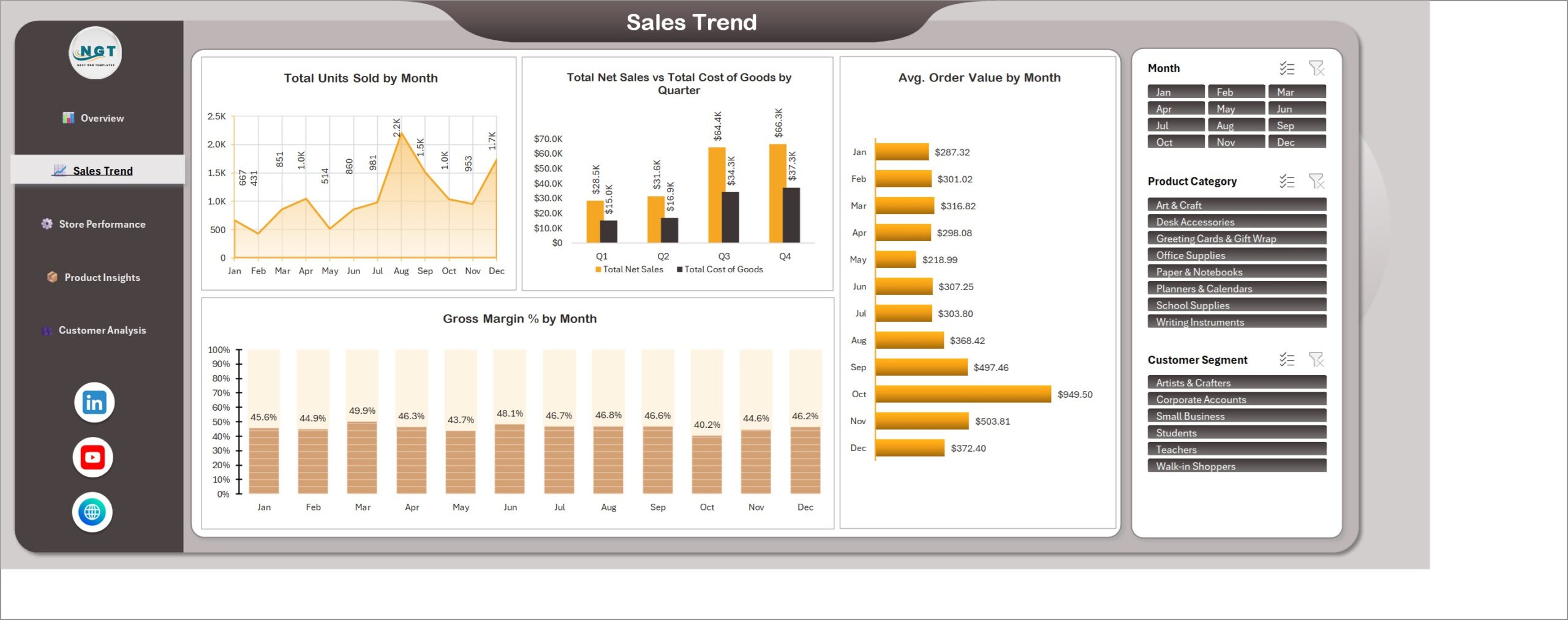Choose the Paper & Notebooks category
1568x620 pixels.
(x=1237, y=271)
